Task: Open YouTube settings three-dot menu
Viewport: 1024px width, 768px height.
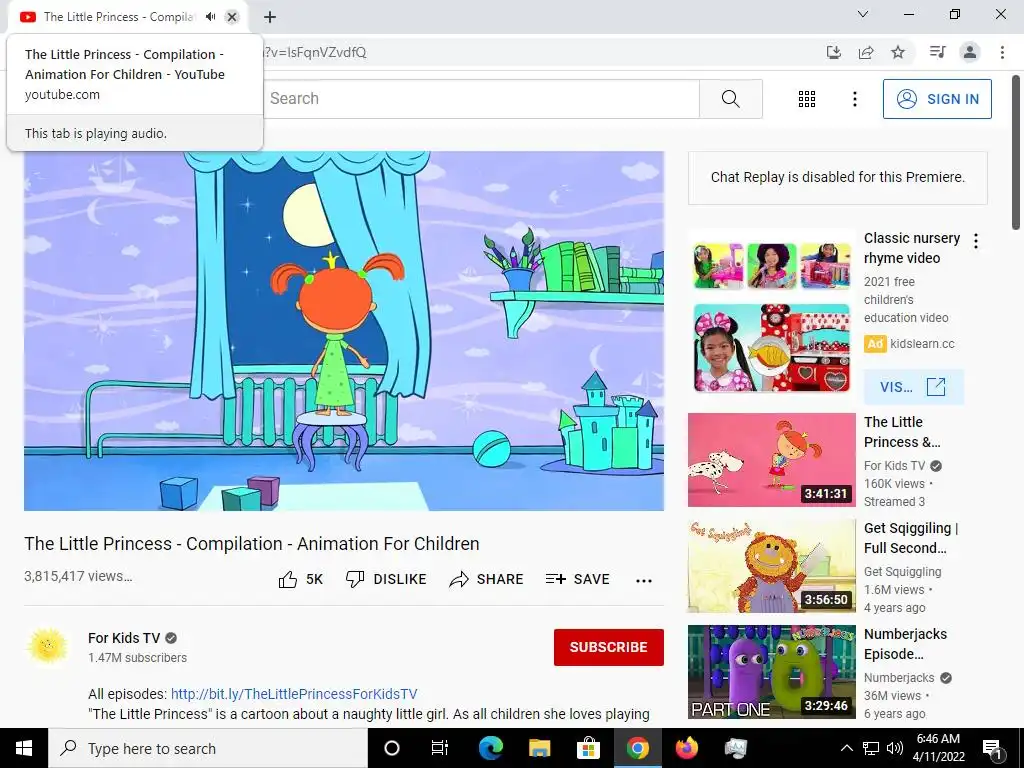Action: (854, 99)
